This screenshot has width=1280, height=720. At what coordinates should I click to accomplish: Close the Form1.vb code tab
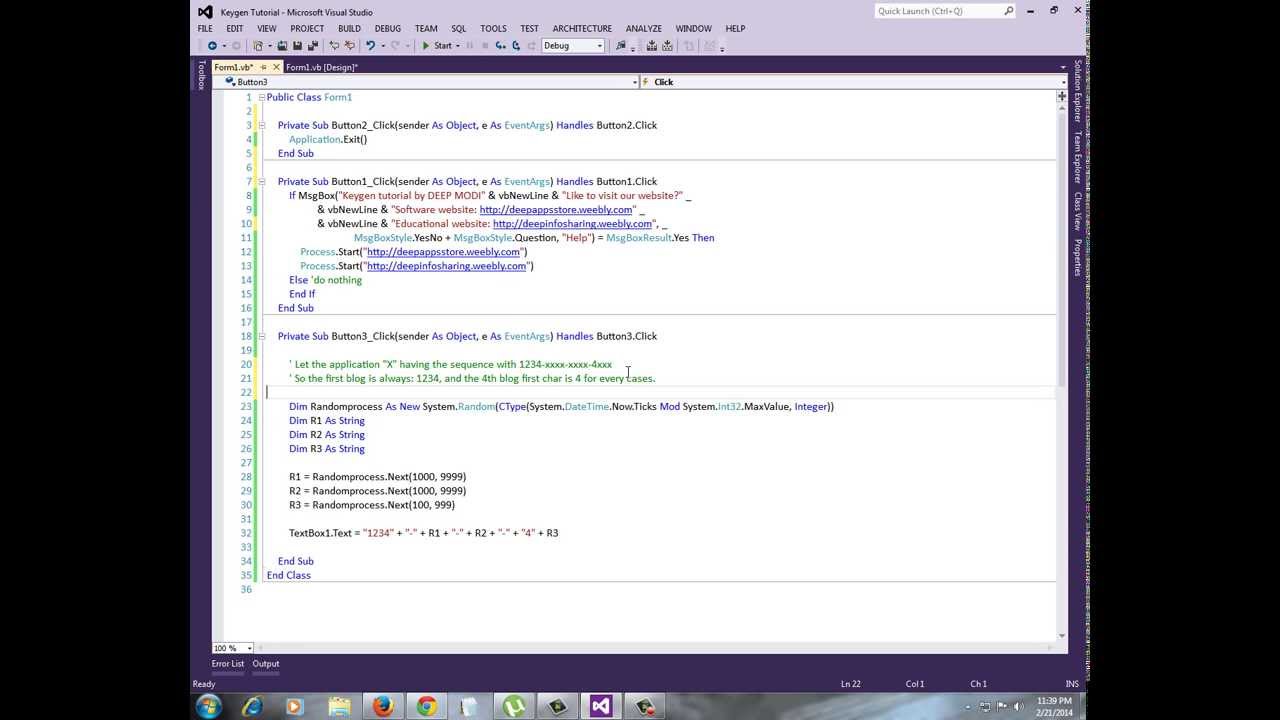point(276,67)
